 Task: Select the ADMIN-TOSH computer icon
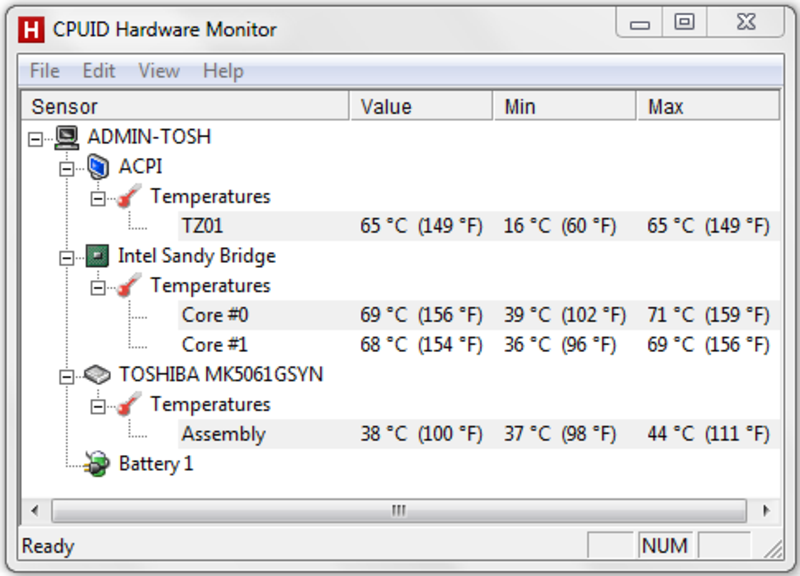67,138
